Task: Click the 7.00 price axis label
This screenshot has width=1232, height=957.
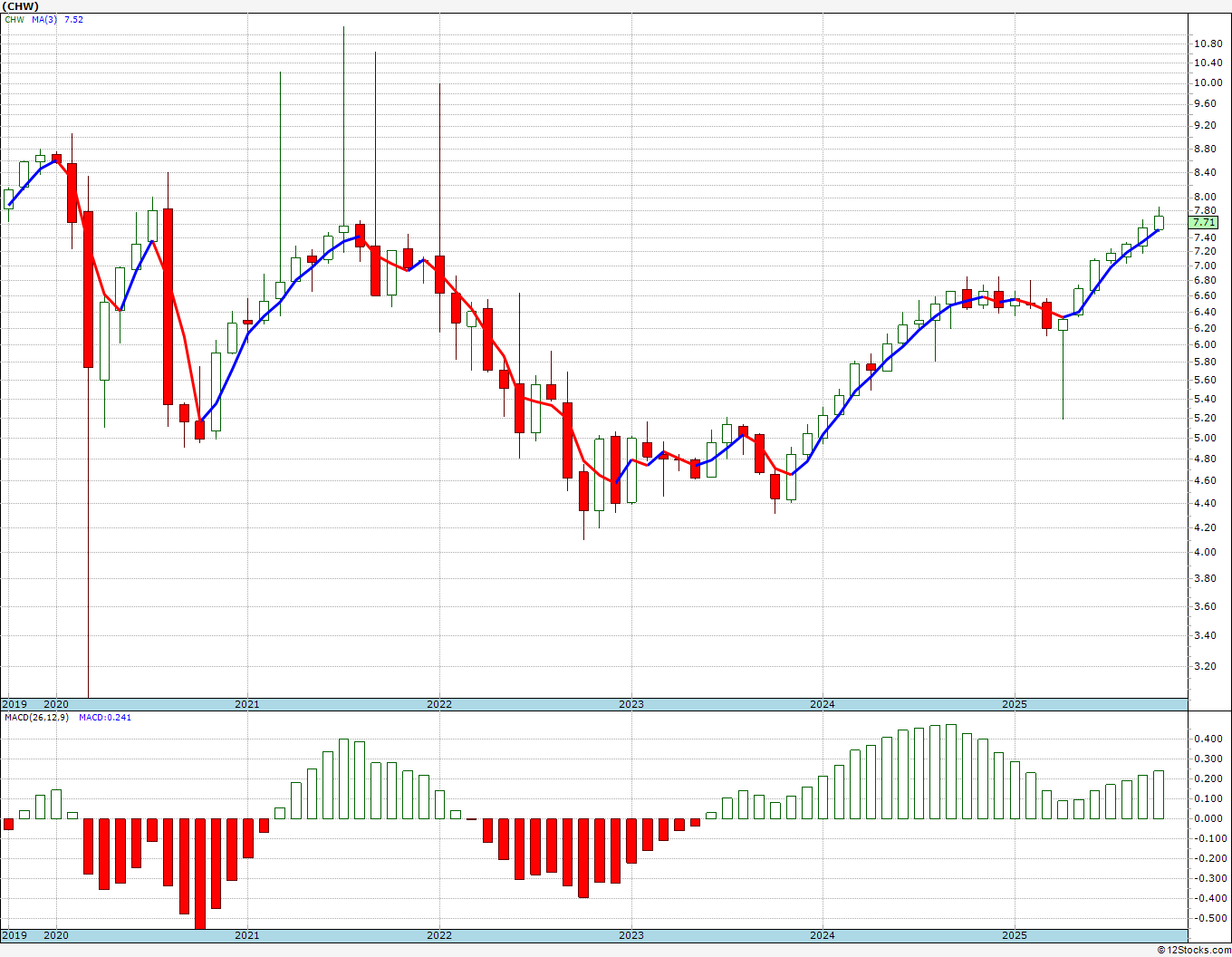Action: [x=1205, y=266]
